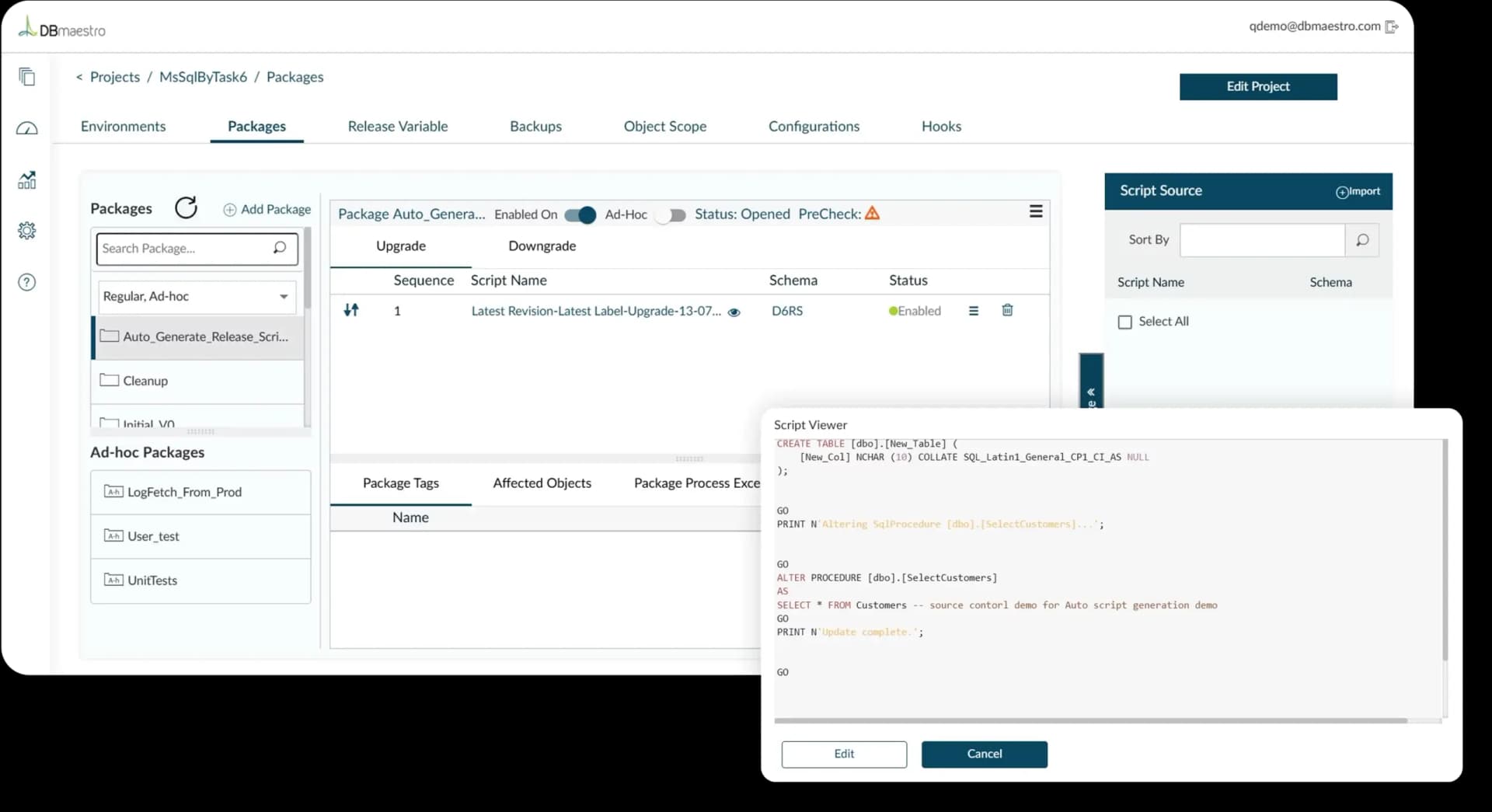The width and height of the screenshot is (1492, 812).
Task: Switch to the Downgrade tab
Action: [x=542, y=246]
